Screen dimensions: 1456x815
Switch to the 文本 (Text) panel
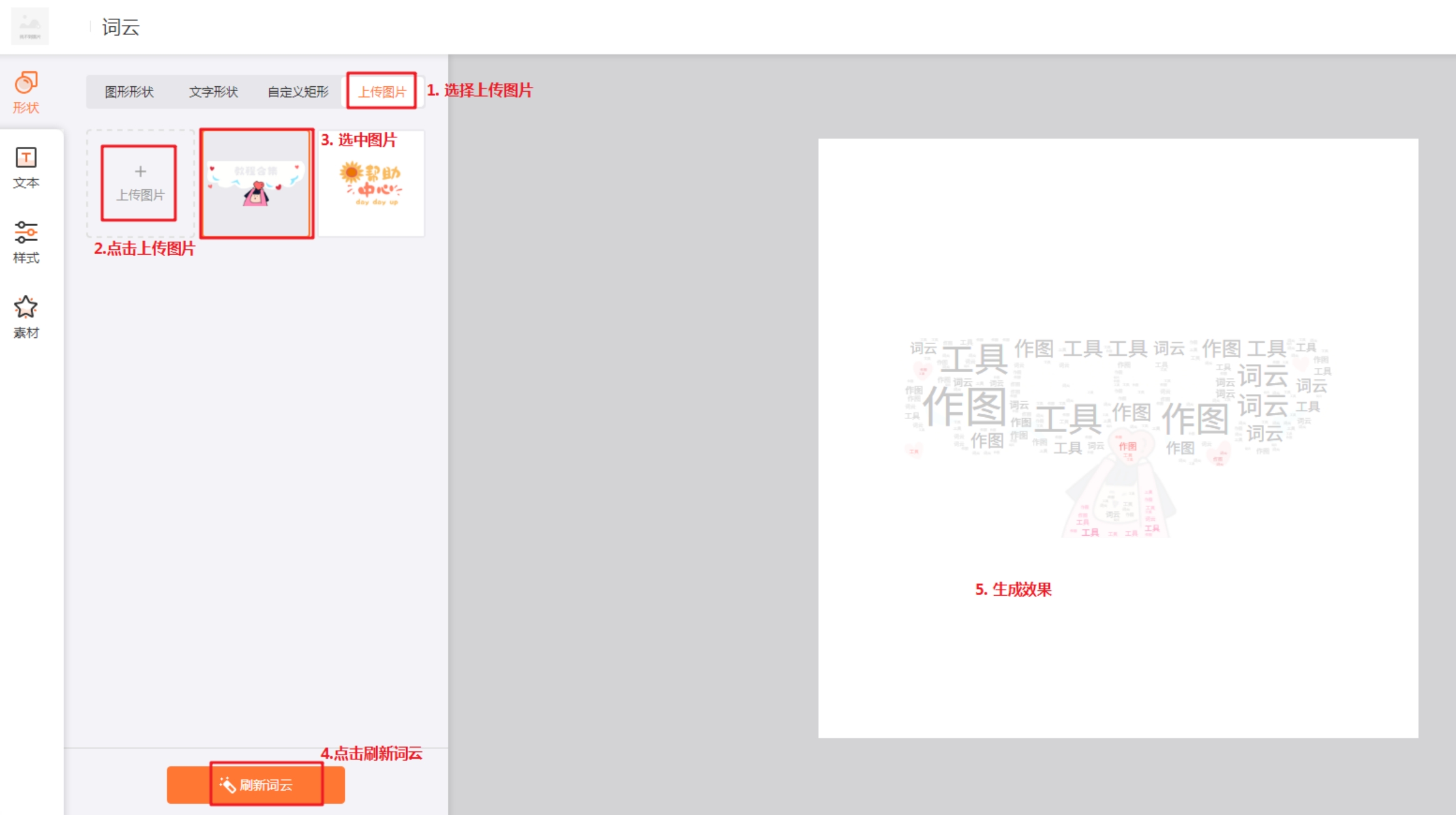click(25, 165)
